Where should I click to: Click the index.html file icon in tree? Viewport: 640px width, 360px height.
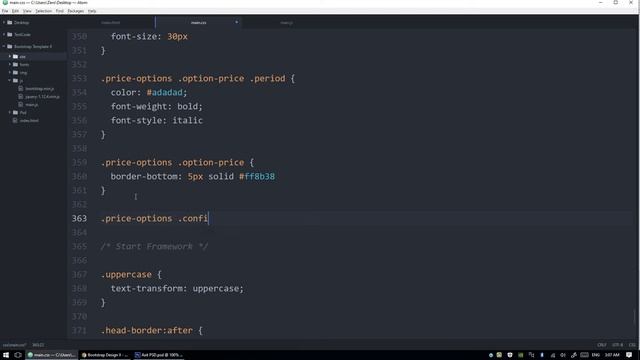pyautogui.click(x=16, y=121)
